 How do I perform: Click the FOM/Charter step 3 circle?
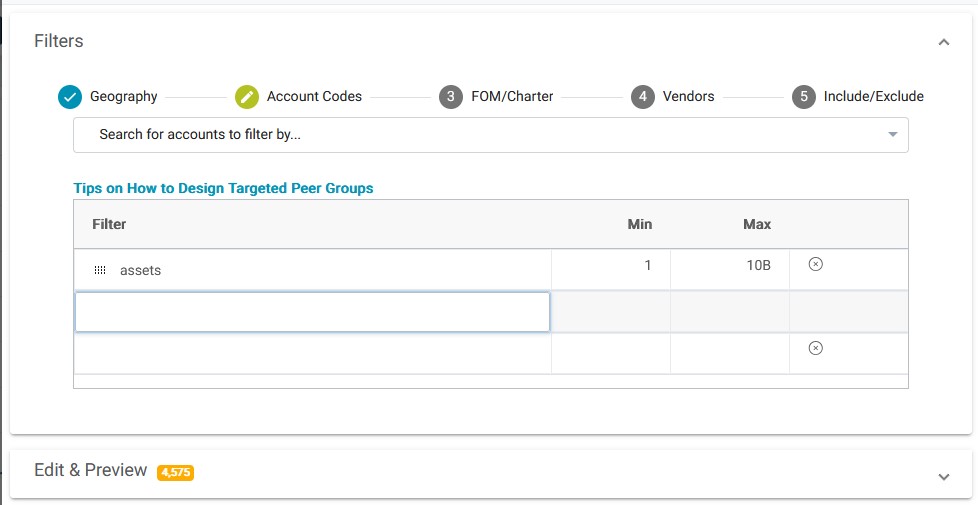click(x=451, y=97)
